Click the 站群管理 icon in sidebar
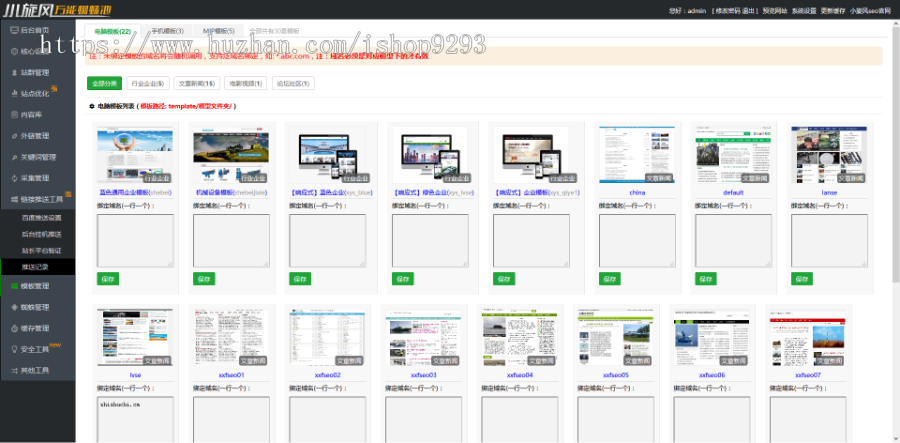Screen dimensions: 900x443 tap(13, 72)
